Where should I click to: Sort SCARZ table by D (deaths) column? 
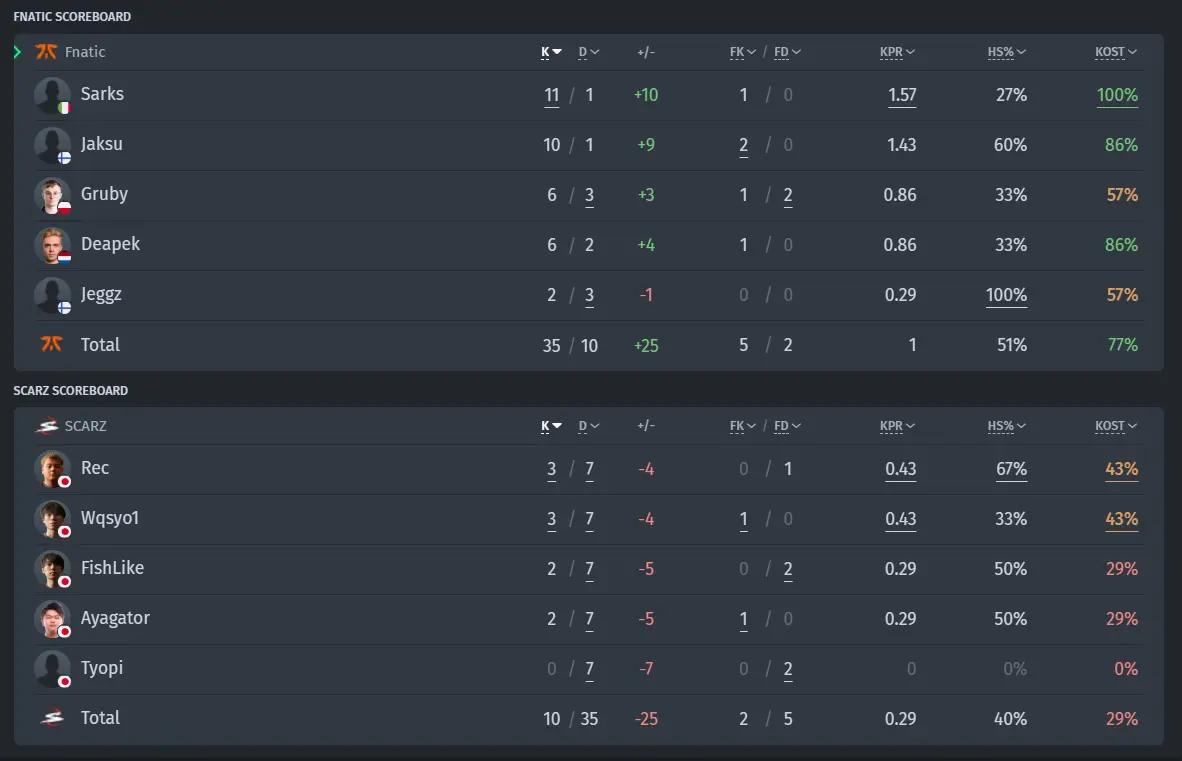(x=589, y=426)
